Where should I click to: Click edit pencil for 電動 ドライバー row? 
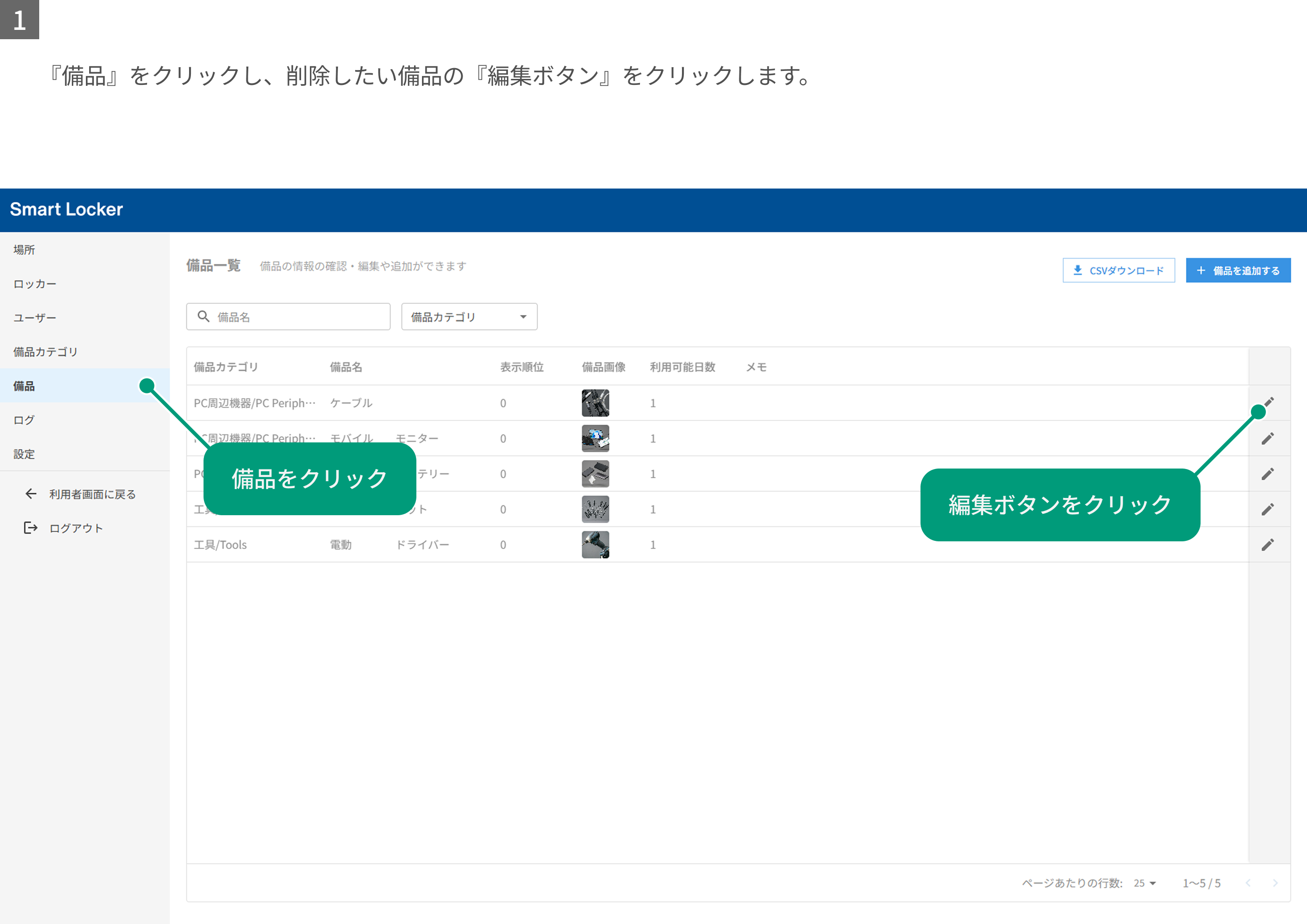pyautogui.click(x=1268, y=545)
